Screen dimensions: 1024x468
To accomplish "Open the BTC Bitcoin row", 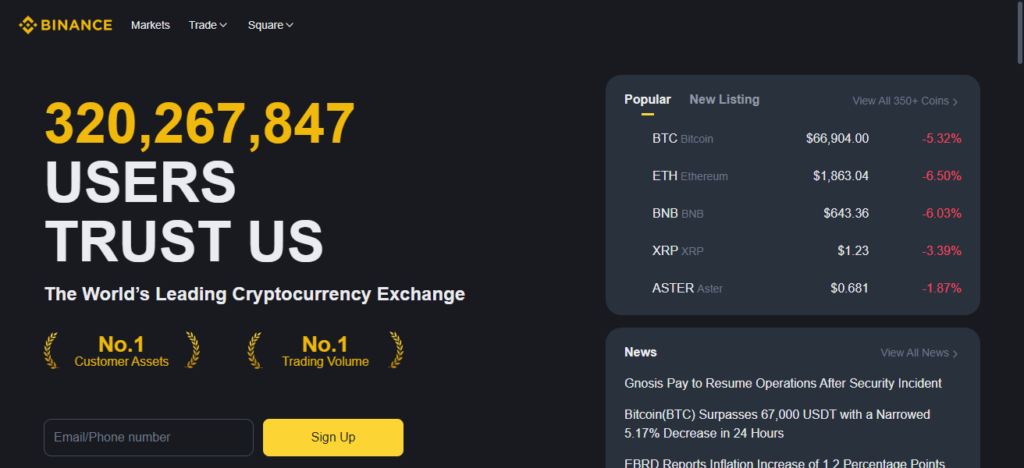I will point(793,138).
